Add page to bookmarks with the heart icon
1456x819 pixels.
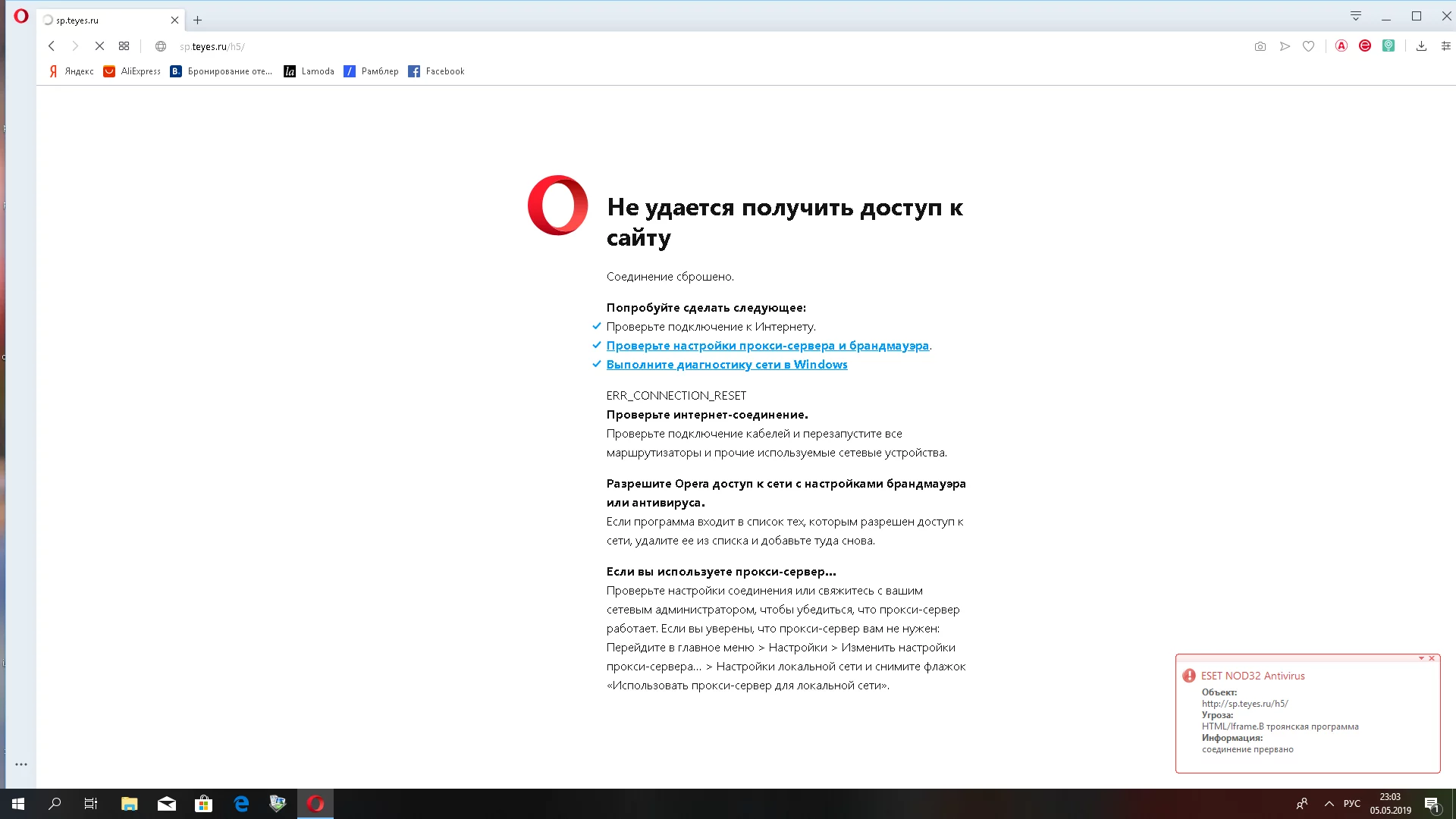coord(1308,46)
